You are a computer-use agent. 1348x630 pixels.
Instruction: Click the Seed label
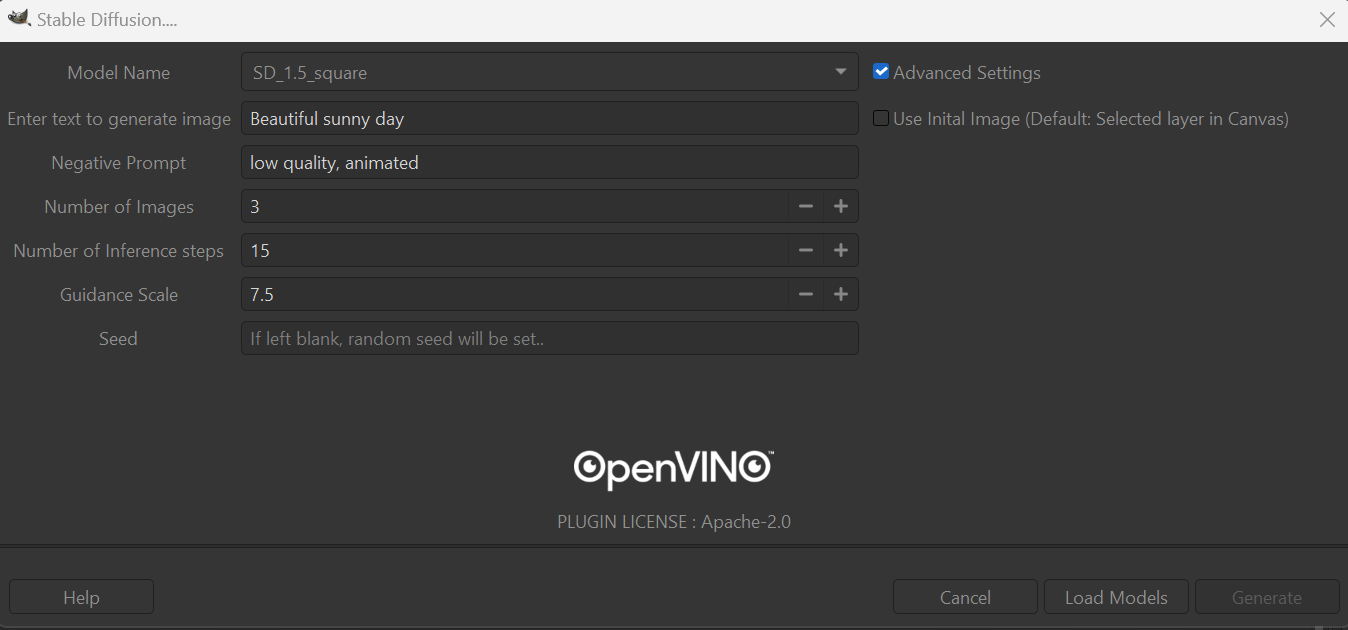point(118,339)
